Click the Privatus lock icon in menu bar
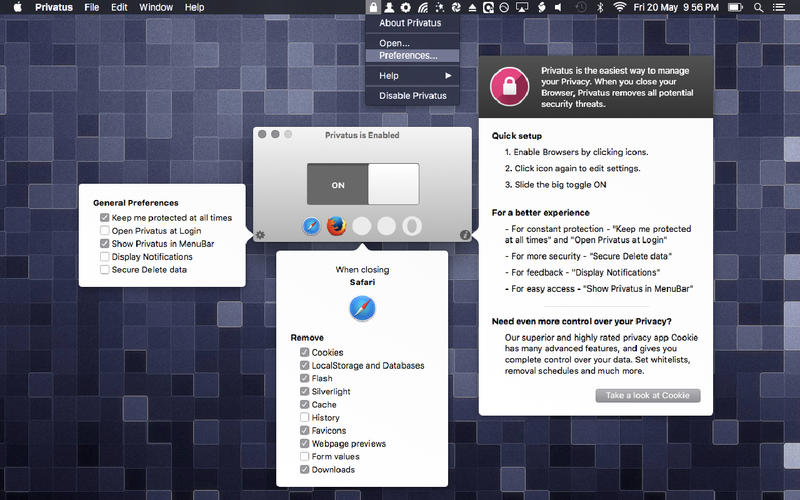Screen dimensions: 800x500 pyautogui.click(x=373, y=7)
